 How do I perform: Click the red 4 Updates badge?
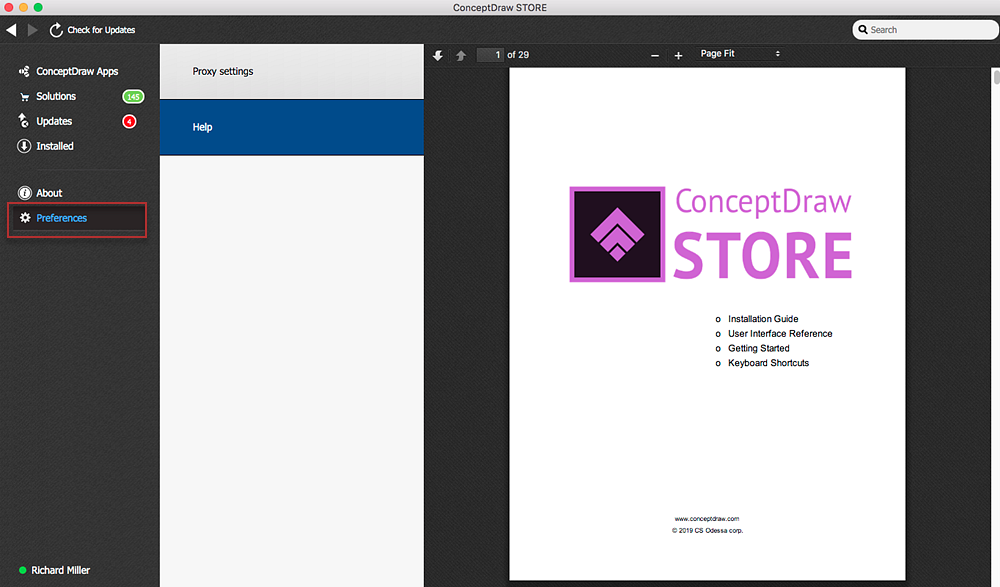tap(129, 121)
